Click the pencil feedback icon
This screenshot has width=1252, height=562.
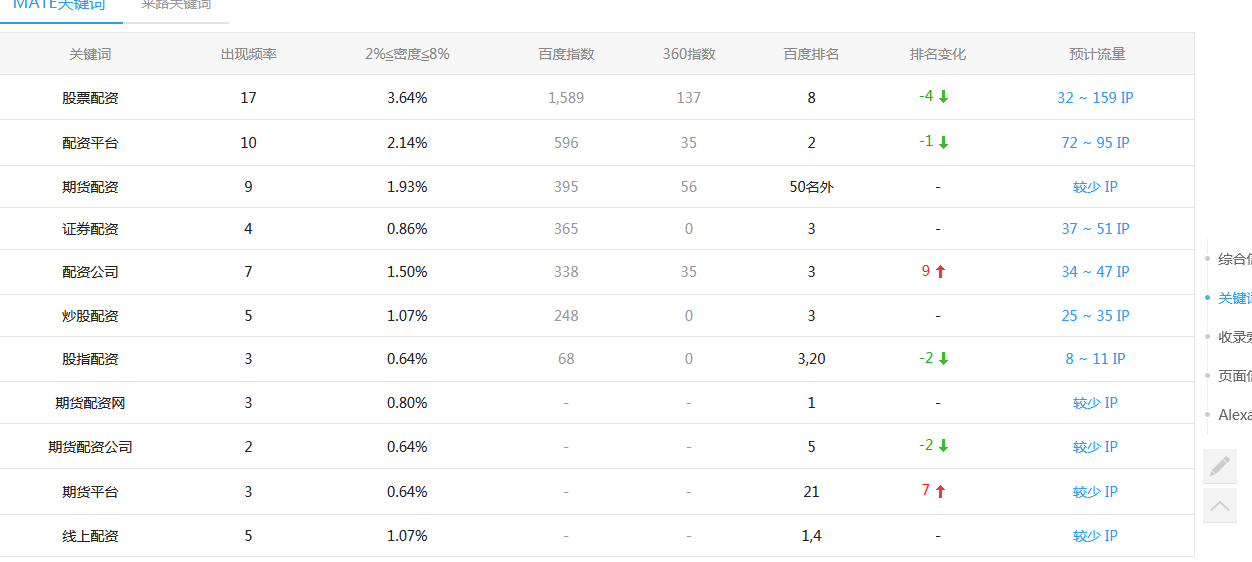(x=1219, y=466)
